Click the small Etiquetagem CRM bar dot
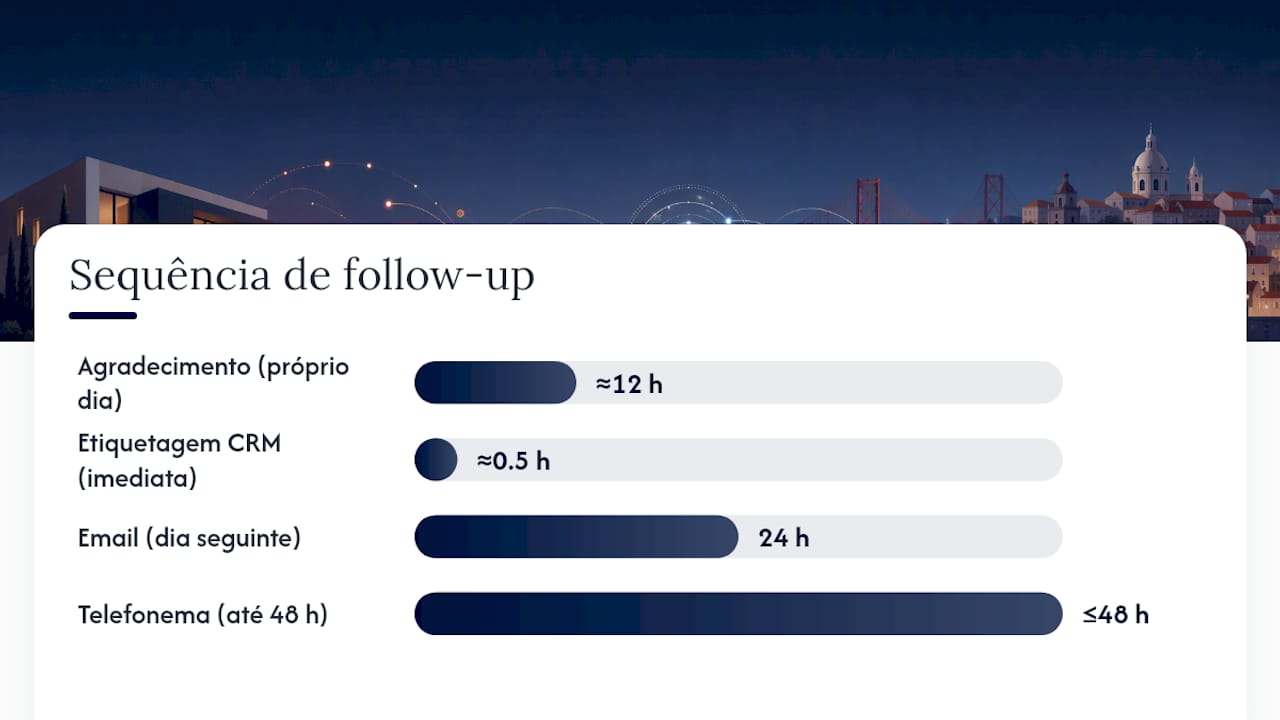Viewport: 1280px width, 720px height. pyautogui.click(x=436, y=460)
